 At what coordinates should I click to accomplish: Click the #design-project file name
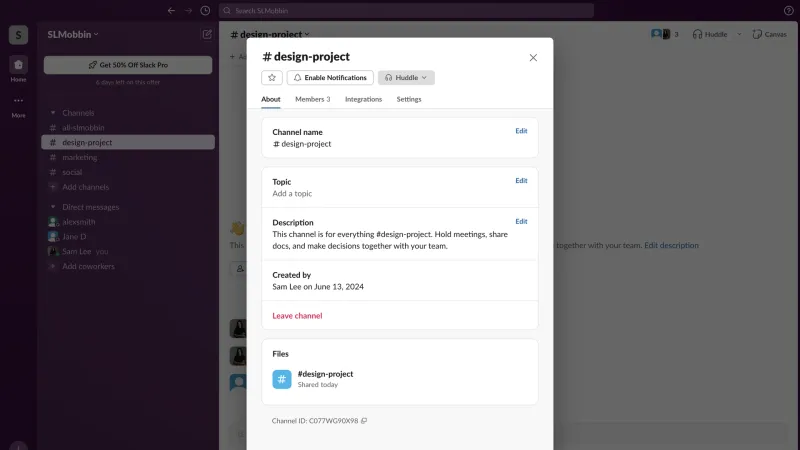(325, 373)
